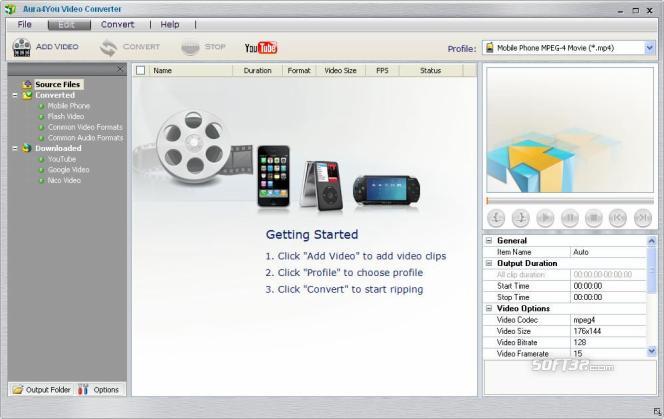Click the Add Video button label
Image resolution: width=664 pixels, height=419 pixels.
coord(57,47)
